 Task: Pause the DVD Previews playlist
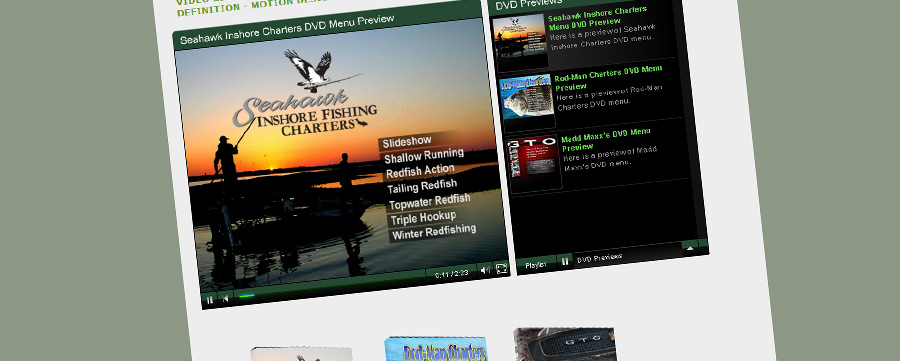click(565, 262)
